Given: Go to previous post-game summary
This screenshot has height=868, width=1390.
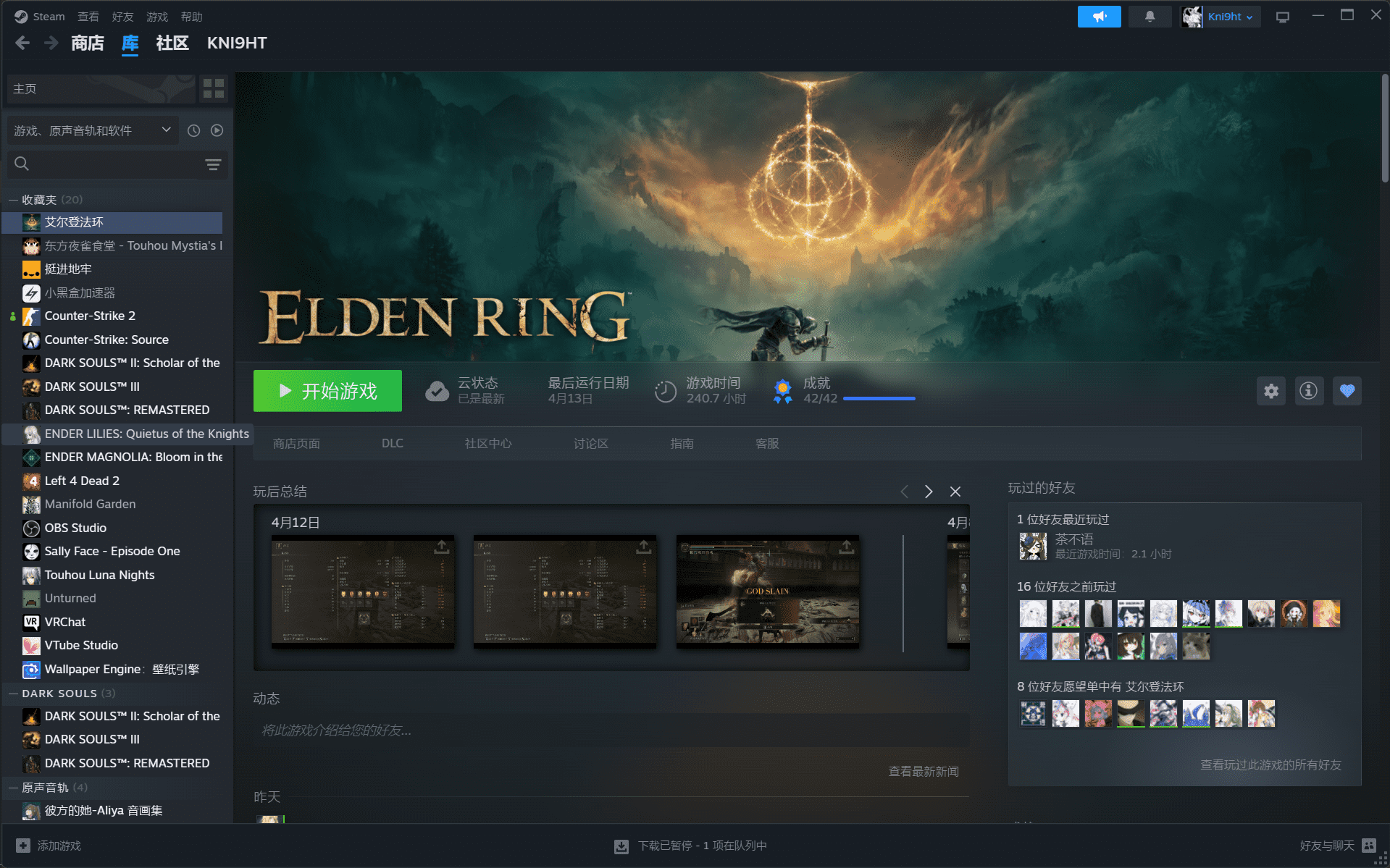Looking at the screenshot, I should [x=904, y=492].
